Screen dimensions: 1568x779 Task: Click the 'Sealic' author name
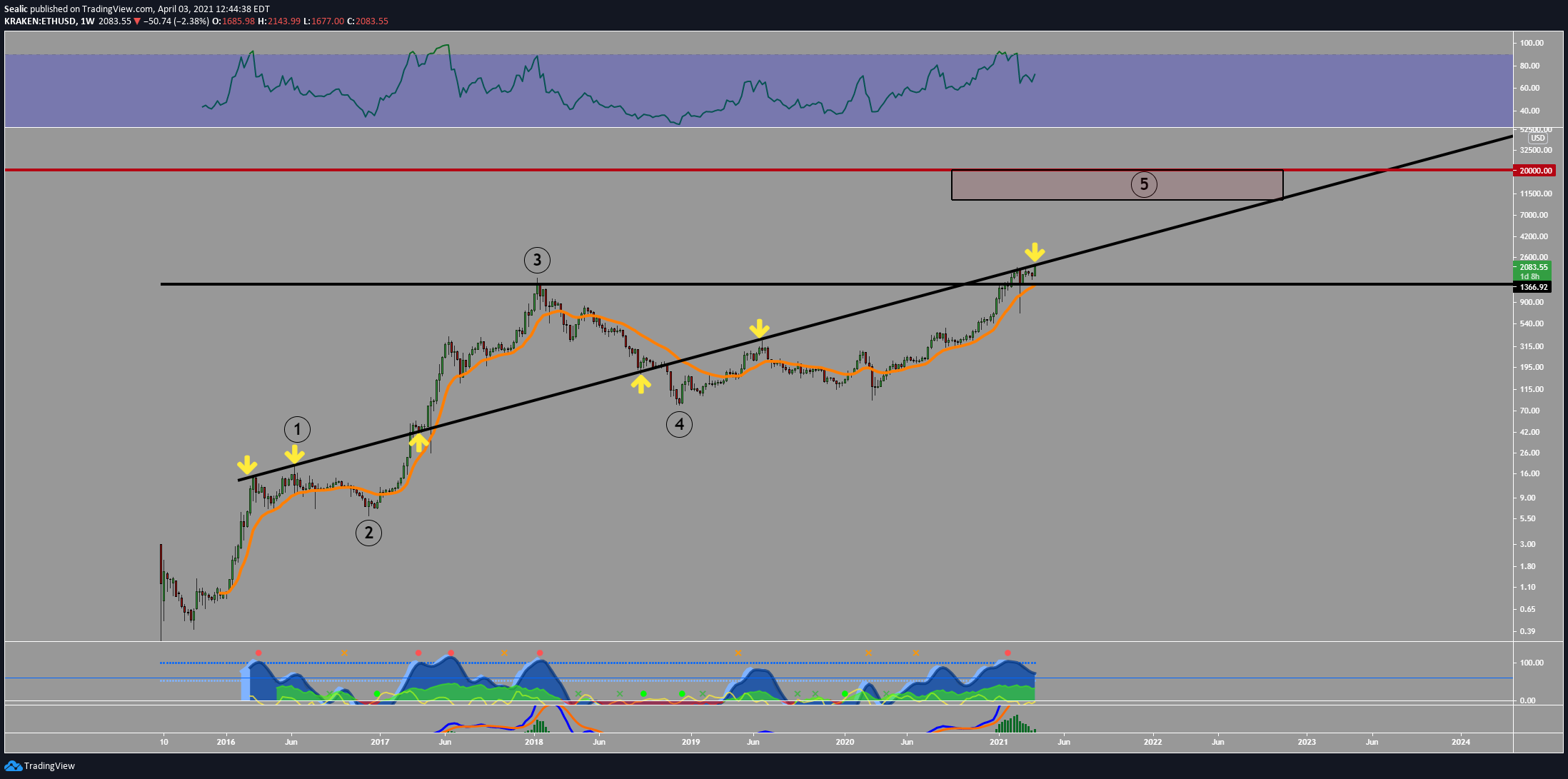(x=16, y=9)
